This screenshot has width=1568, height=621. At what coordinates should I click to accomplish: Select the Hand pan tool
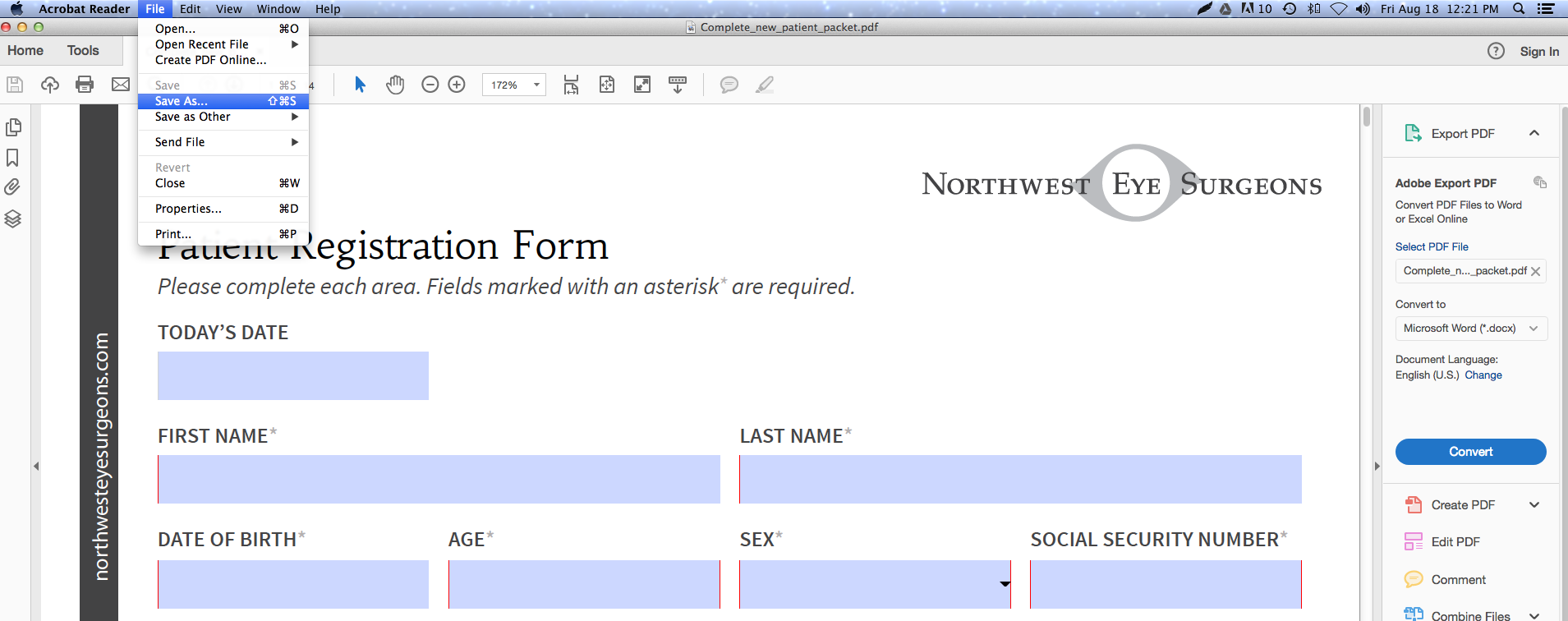click(x=395, y=85)
